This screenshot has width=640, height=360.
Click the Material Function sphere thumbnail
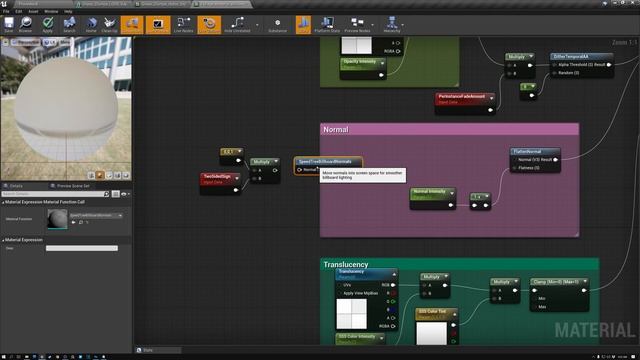(x=57, y=219)
